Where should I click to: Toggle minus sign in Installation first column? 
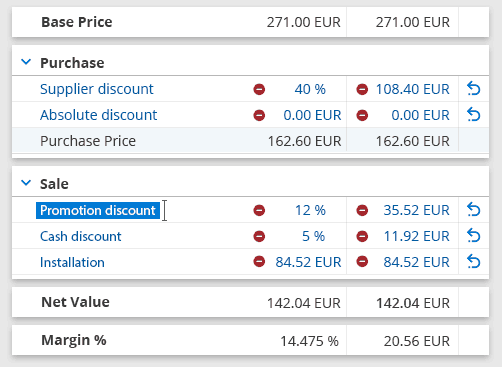click(259, 262)
